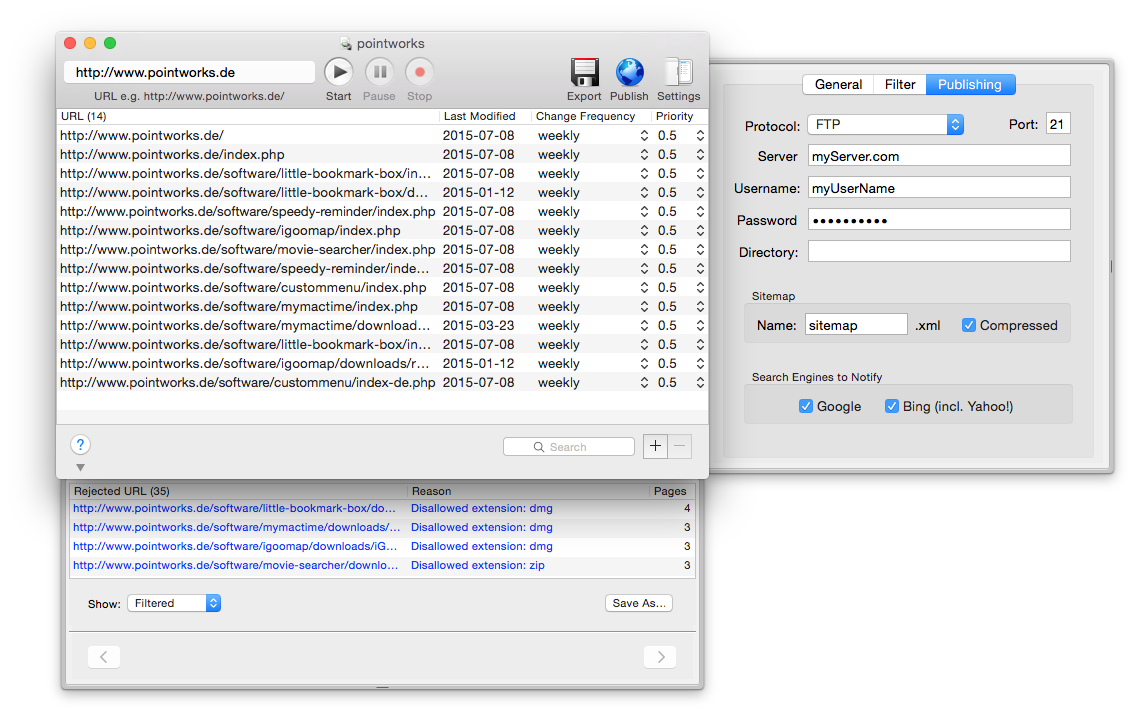The image size is (1131, 711).
Task: Click the Username field
Action: [x=938, y=187]
